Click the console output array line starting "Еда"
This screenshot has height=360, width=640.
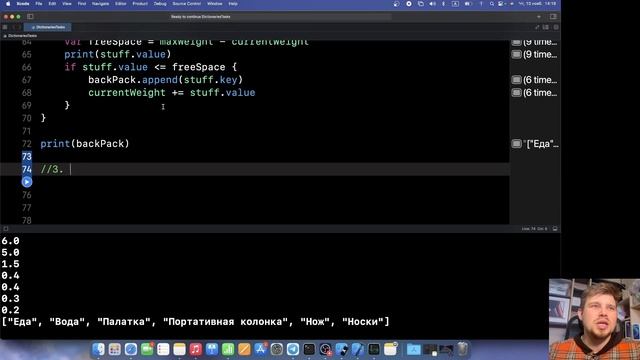coord(196,322)
